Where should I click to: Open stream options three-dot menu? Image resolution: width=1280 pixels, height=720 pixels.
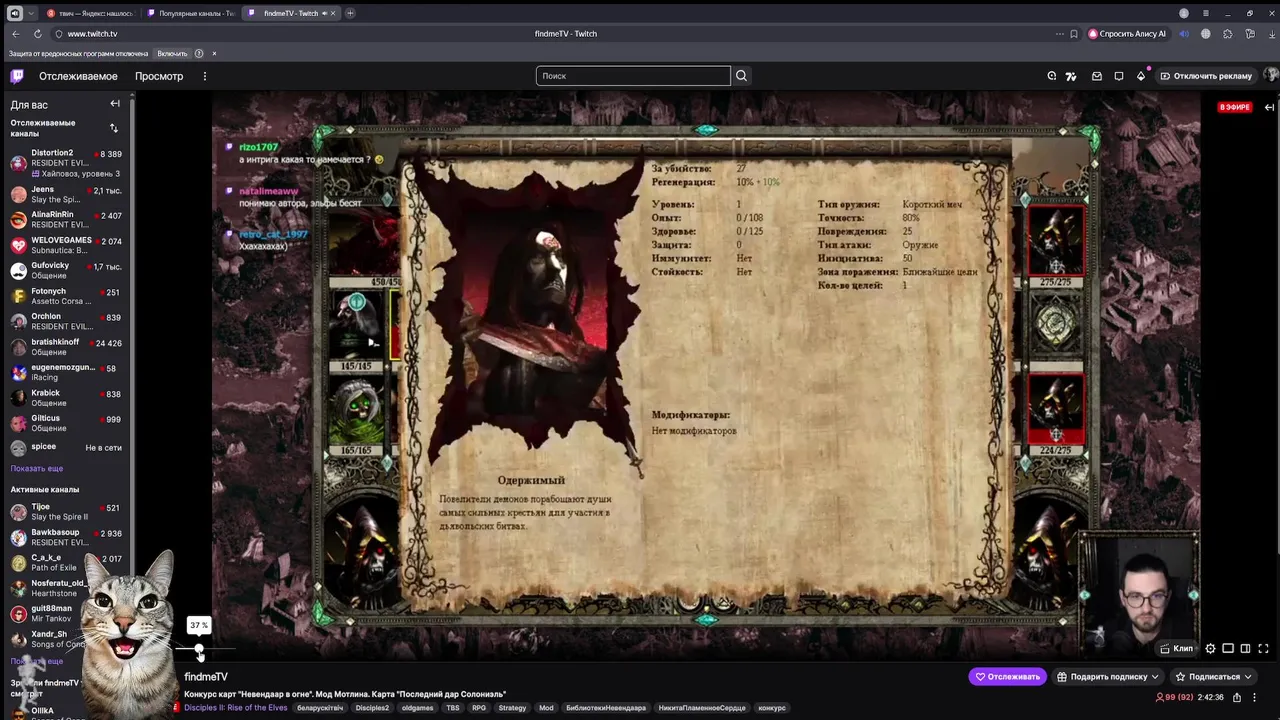click(1254, 697)
